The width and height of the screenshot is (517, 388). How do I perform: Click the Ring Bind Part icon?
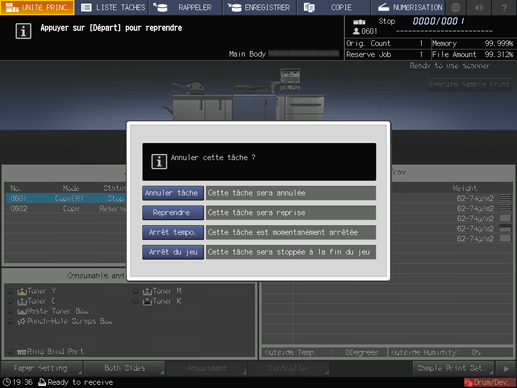click(22, 352)
